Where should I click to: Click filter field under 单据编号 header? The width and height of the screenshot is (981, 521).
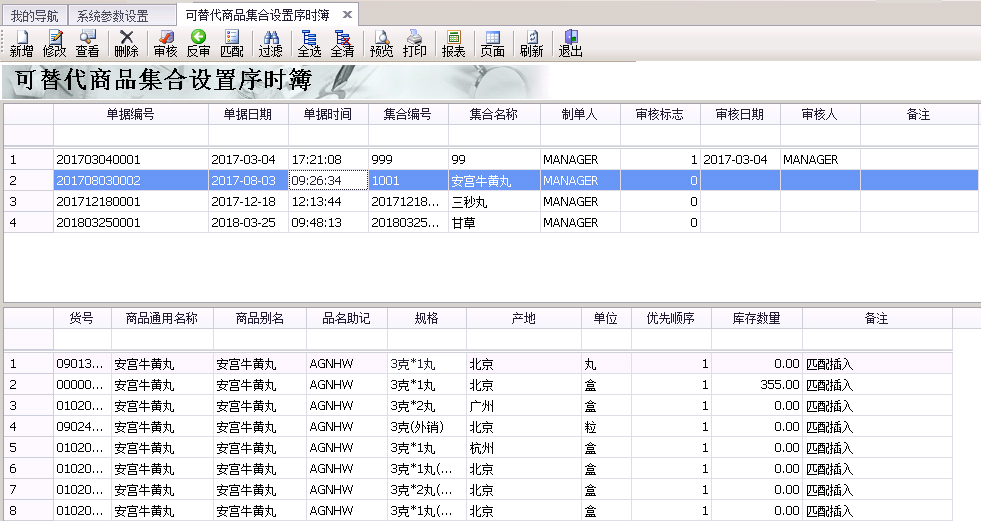[x=131, y=134]
